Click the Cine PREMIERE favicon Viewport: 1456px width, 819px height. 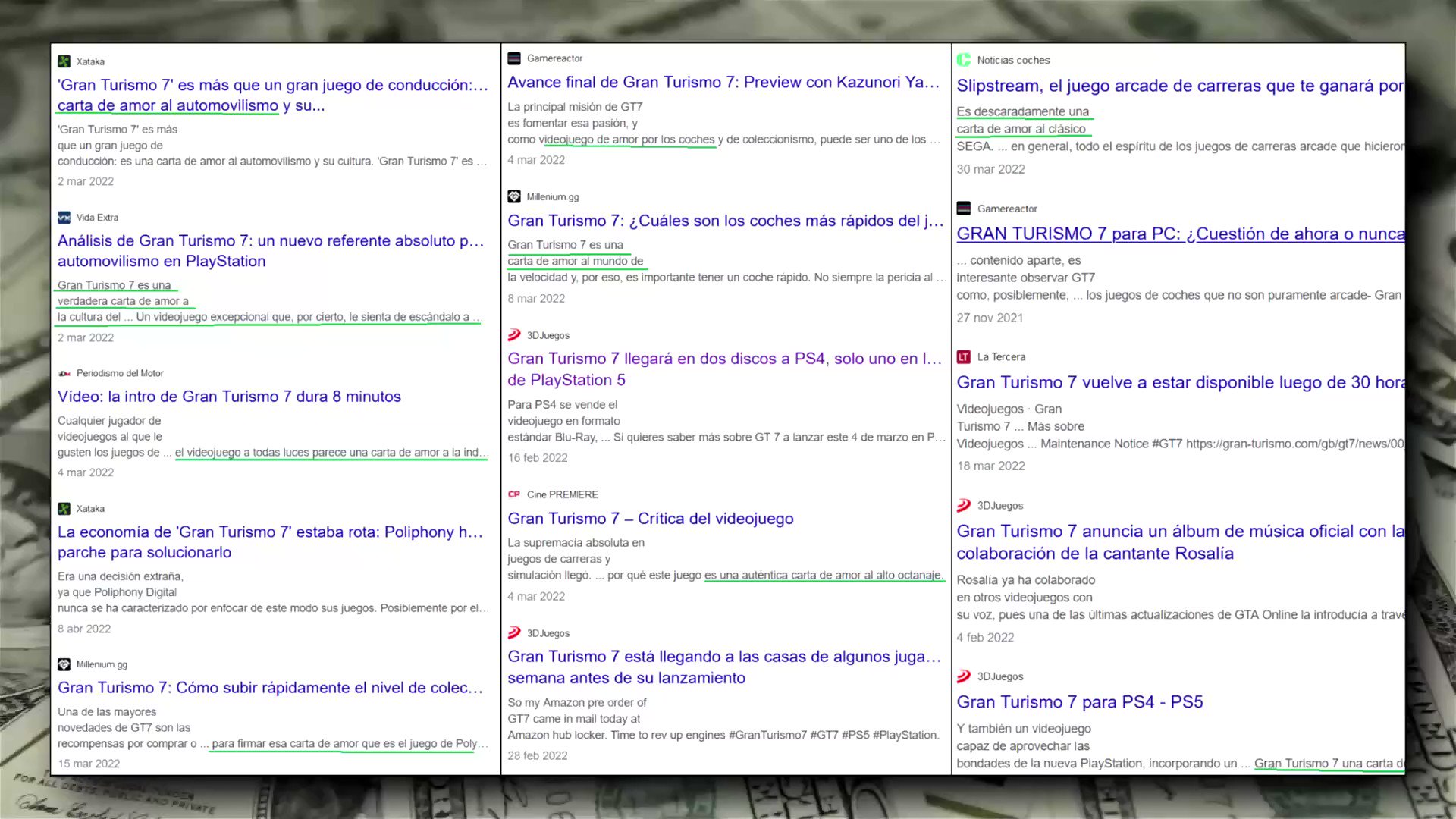[514, 494]
